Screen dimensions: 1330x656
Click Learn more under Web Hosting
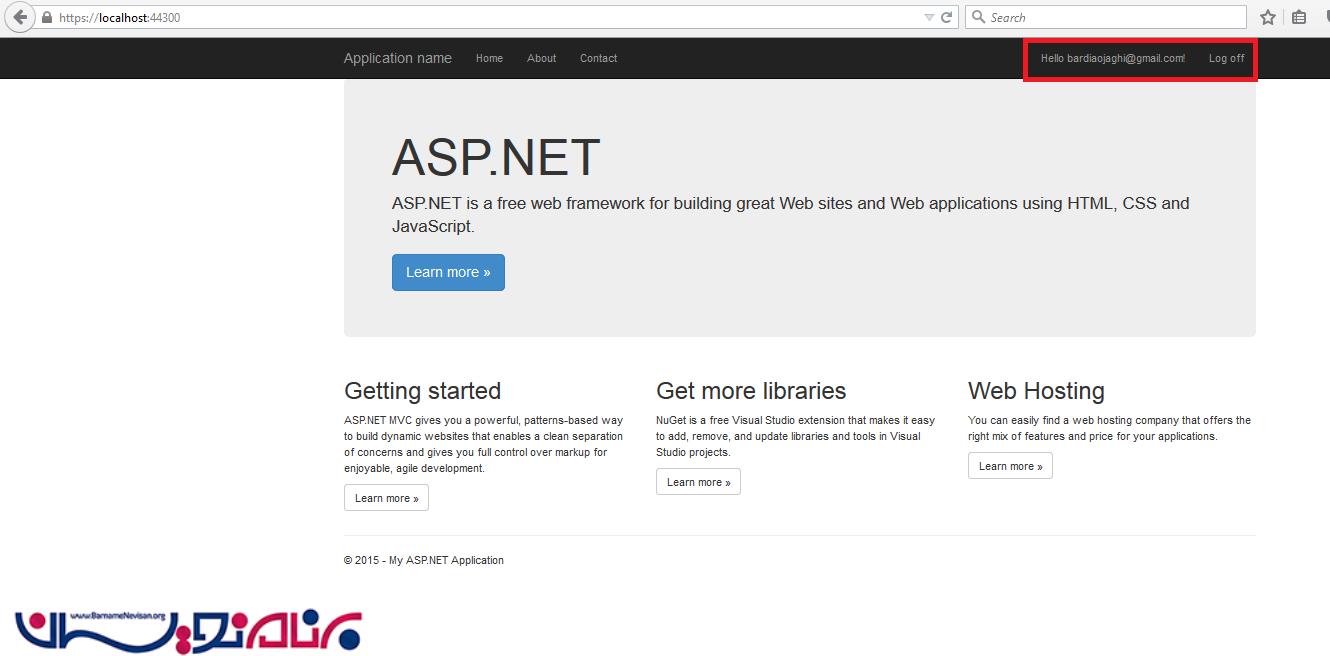(1010, 466)
